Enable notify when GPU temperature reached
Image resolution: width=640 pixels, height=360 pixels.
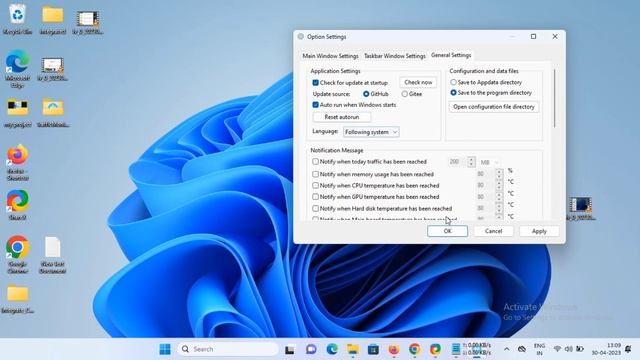point(316,197)
